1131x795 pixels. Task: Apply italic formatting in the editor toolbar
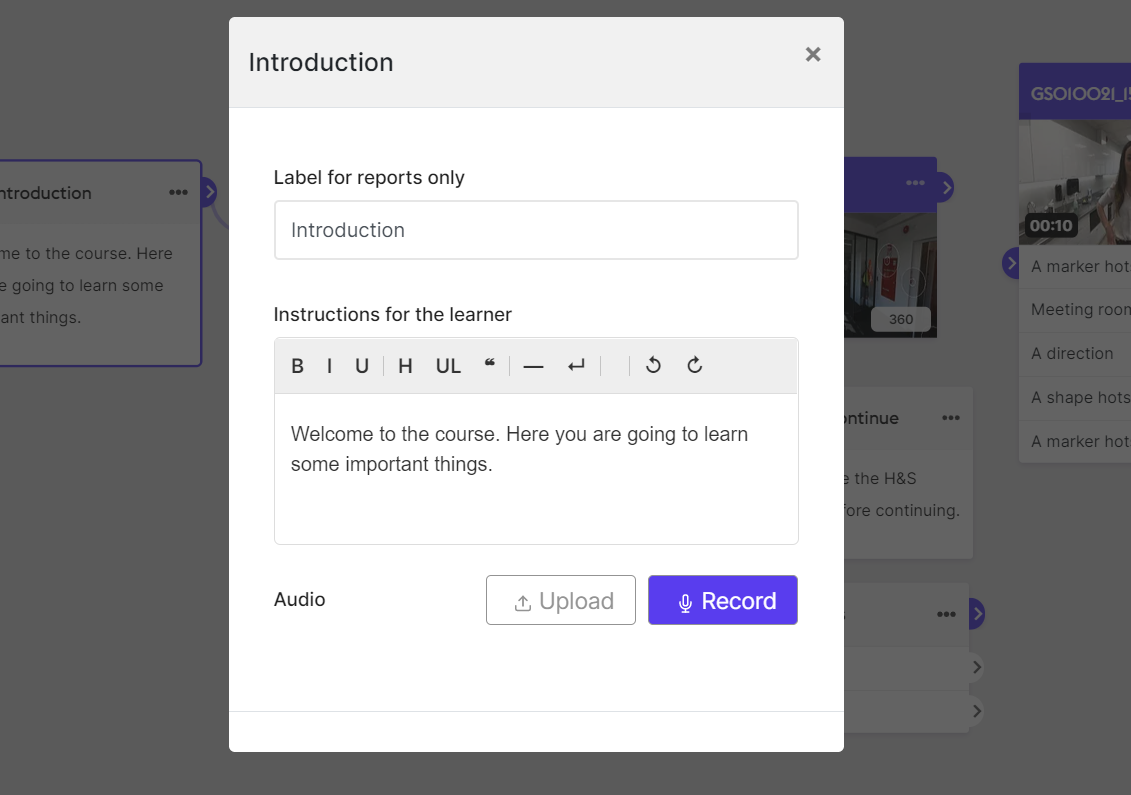click(330, 366)
